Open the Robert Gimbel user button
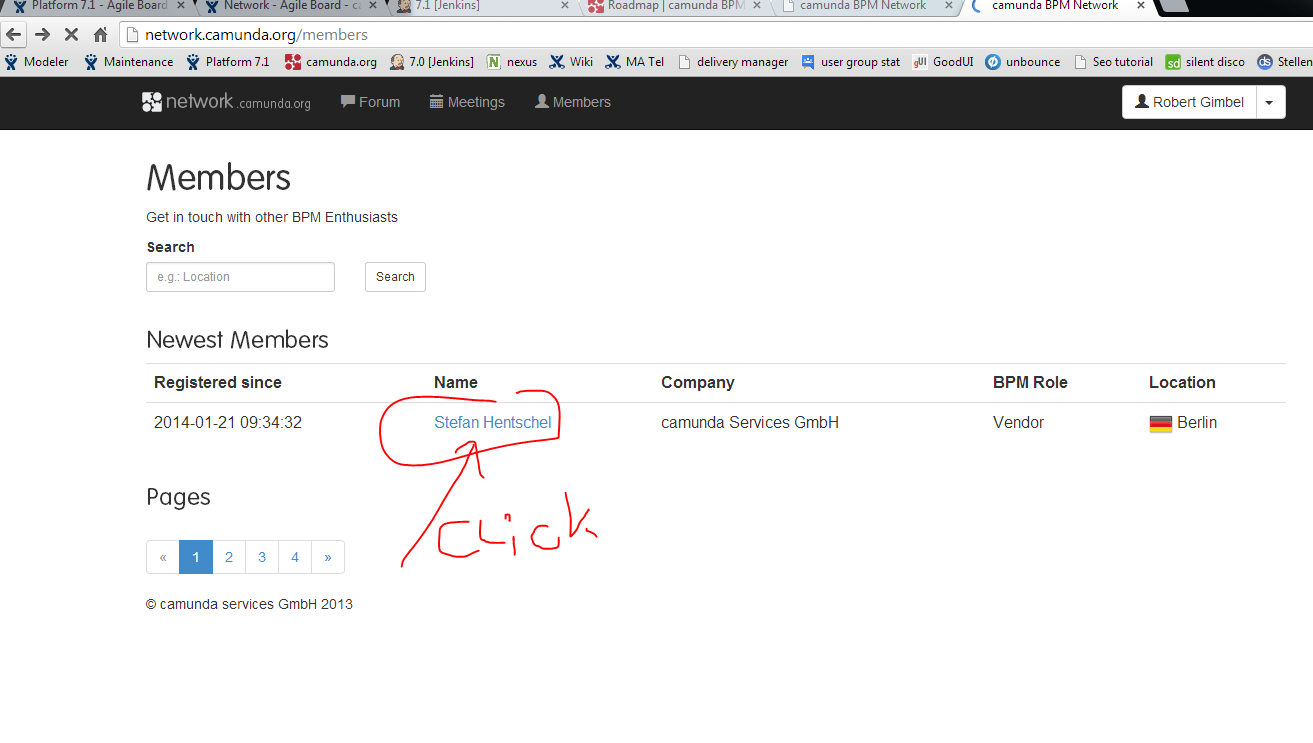 tap(1188, 102)
